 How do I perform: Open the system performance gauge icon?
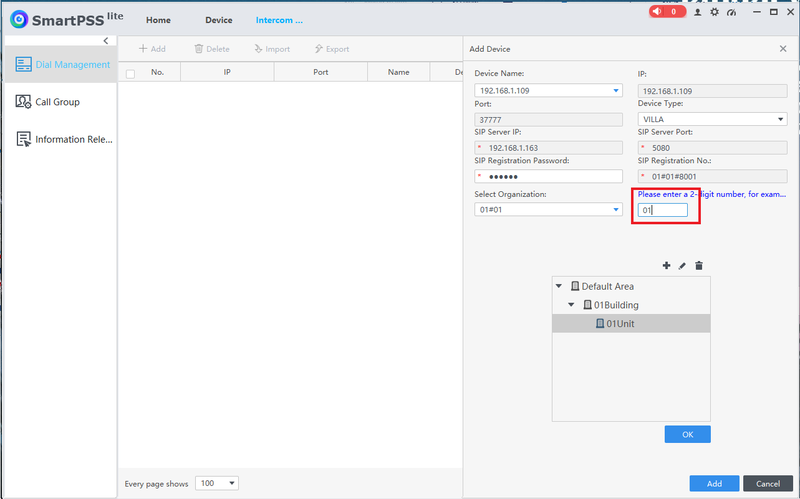pyautogui.click(x=732, y=12)
